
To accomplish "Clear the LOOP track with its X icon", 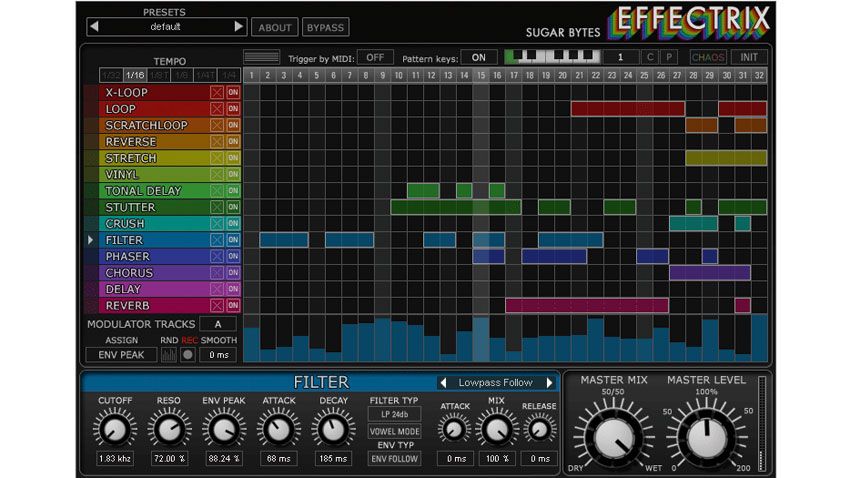I will (217, 109).
